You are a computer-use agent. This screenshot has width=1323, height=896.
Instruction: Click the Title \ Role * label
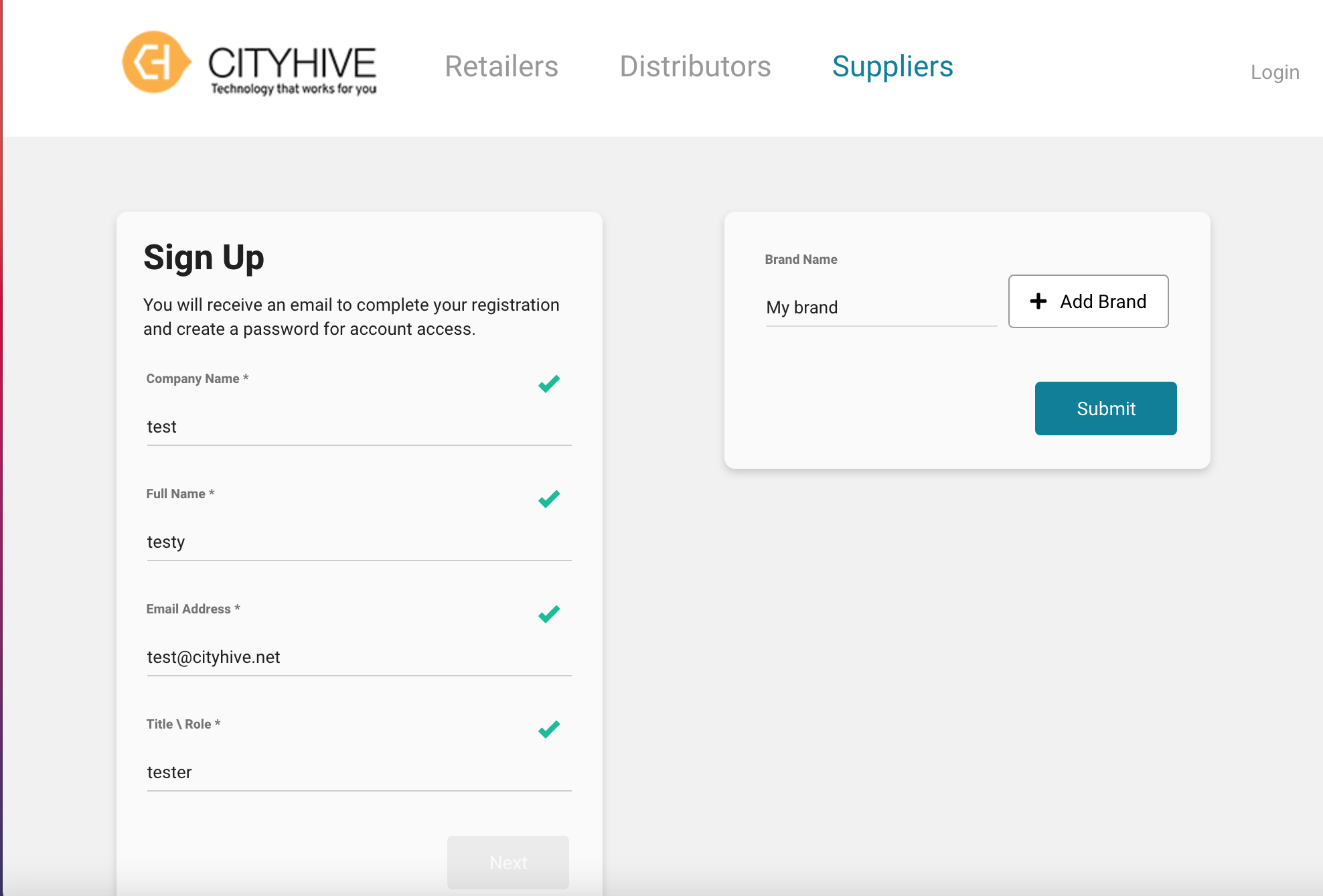point(183,724)
